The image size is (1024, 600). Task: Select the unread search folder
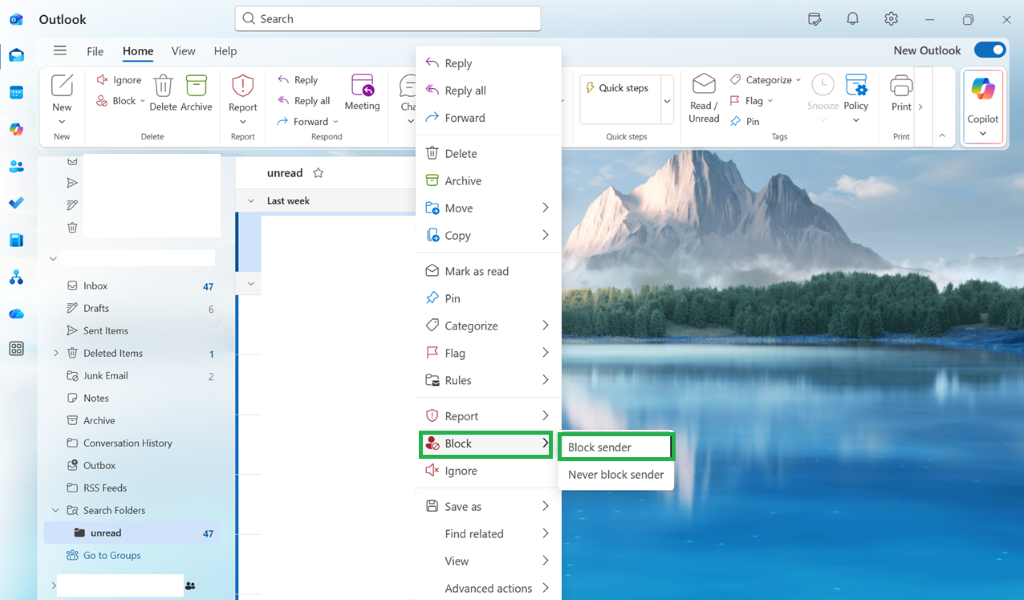coord(132,533)
